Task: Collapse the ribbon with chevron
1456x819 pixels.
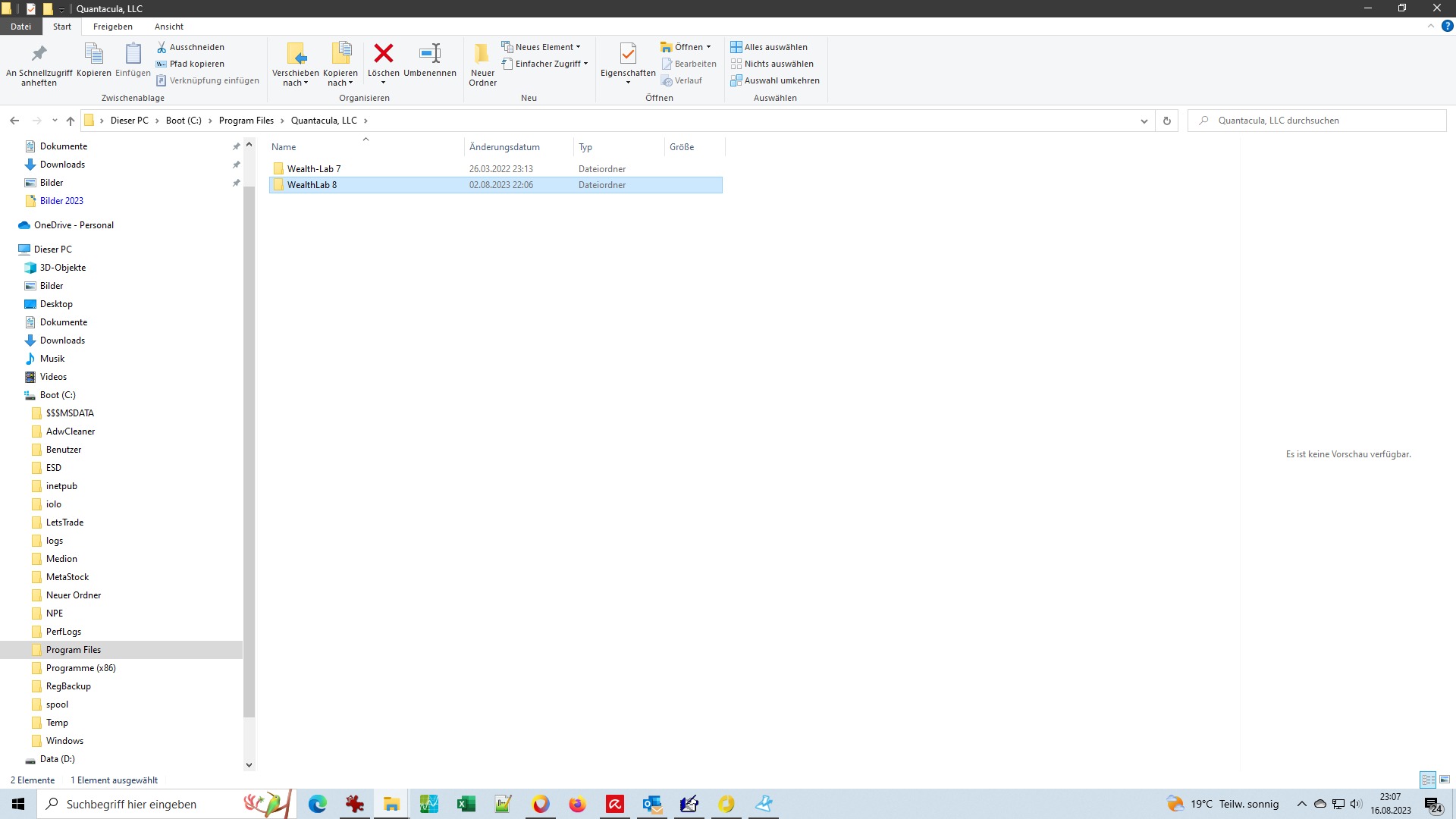Action: 1431,27
